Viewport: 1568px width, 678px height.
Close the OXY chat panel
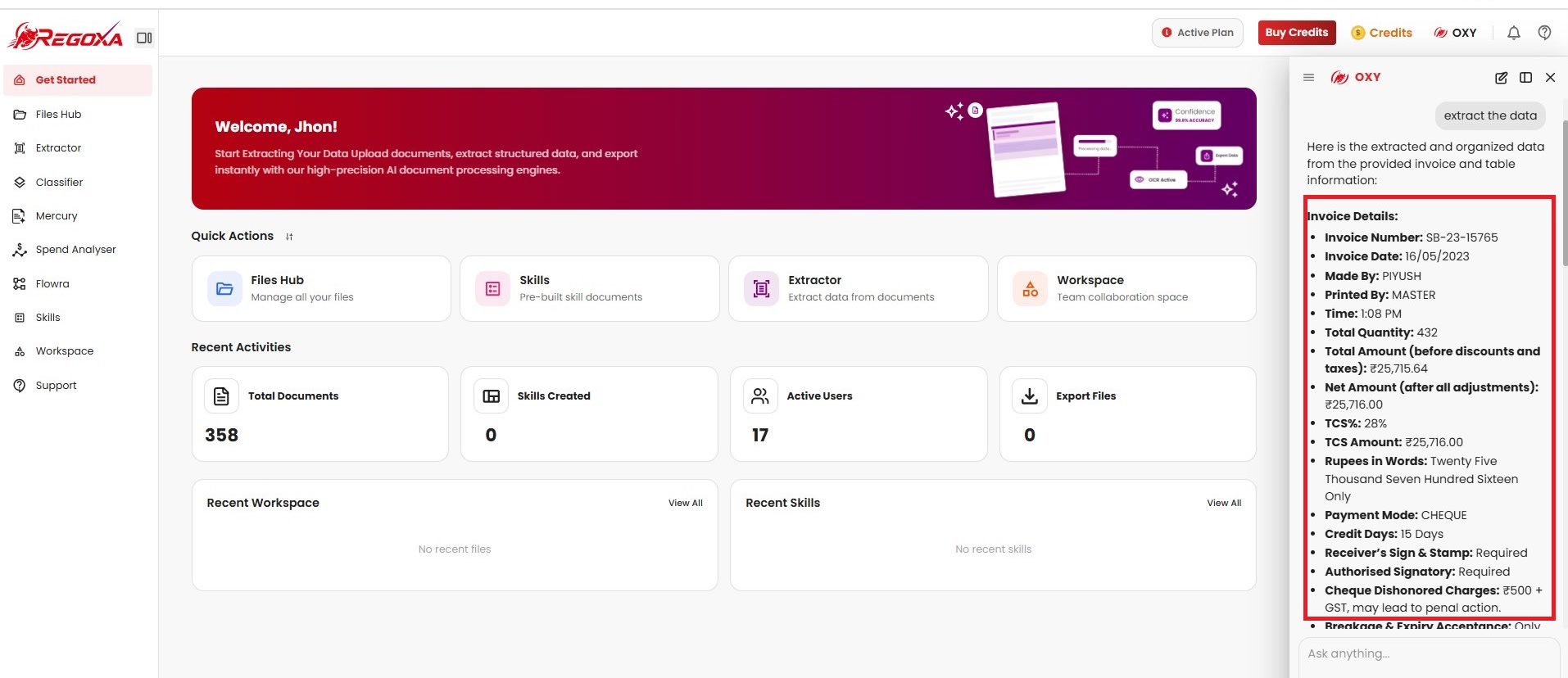1550,78
